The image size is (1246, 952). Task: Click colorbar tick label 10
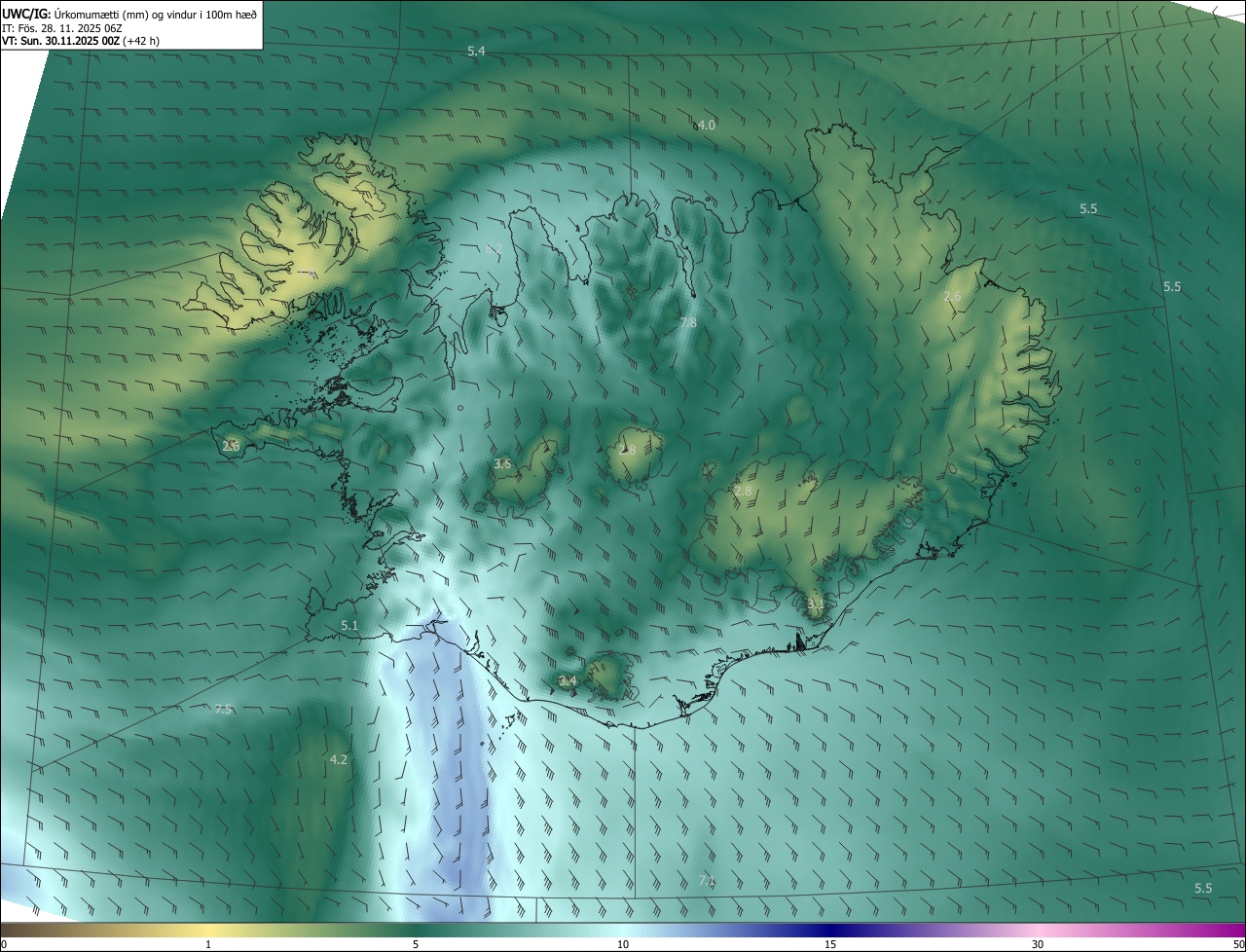point(623,944)
